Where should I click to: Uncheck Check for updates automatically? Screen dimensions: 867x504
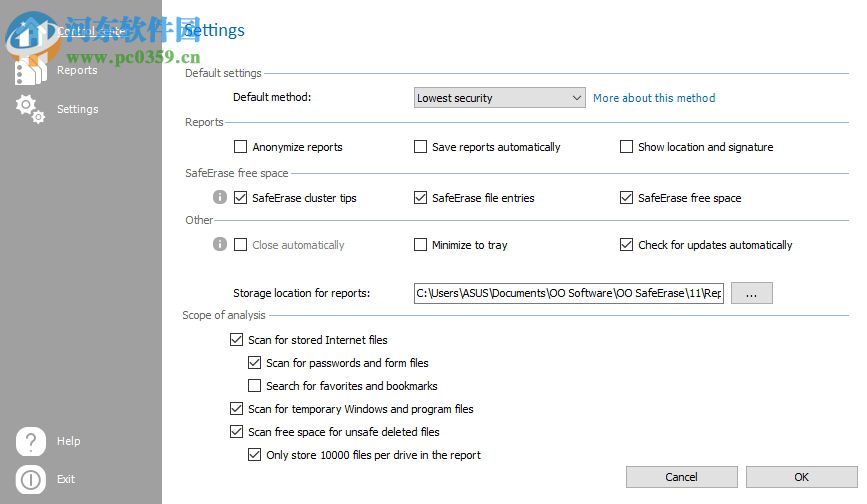pos(627,245)
